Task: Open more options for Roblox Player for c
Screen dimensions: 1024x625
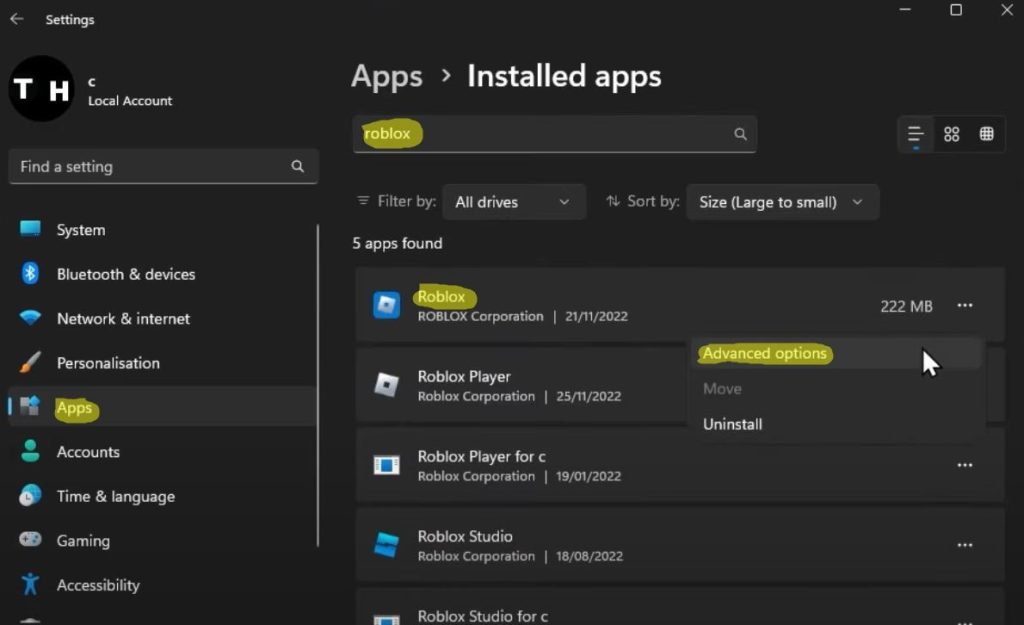Action: coord(965,465)
